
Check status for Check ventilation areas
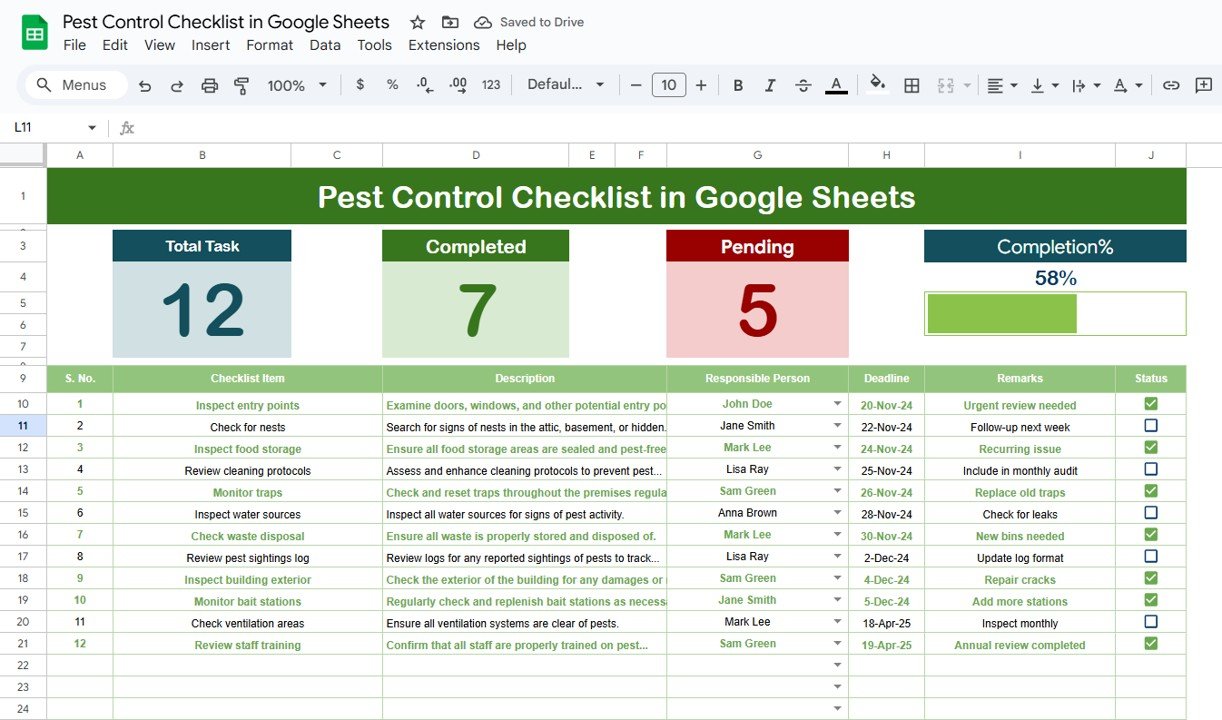[1151, 622]
